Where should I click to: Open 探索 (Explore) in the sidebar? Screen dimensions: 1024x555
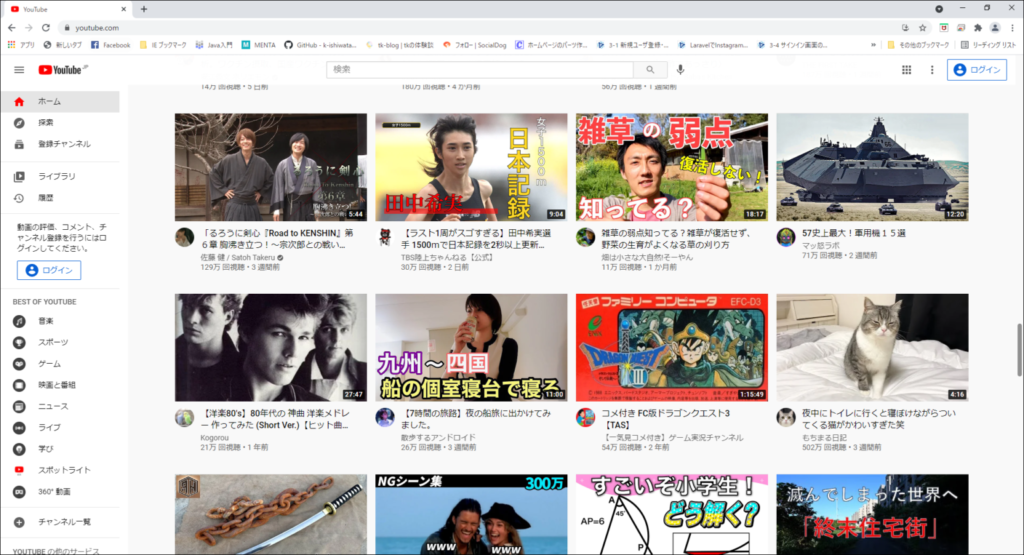tap(46, 123)
